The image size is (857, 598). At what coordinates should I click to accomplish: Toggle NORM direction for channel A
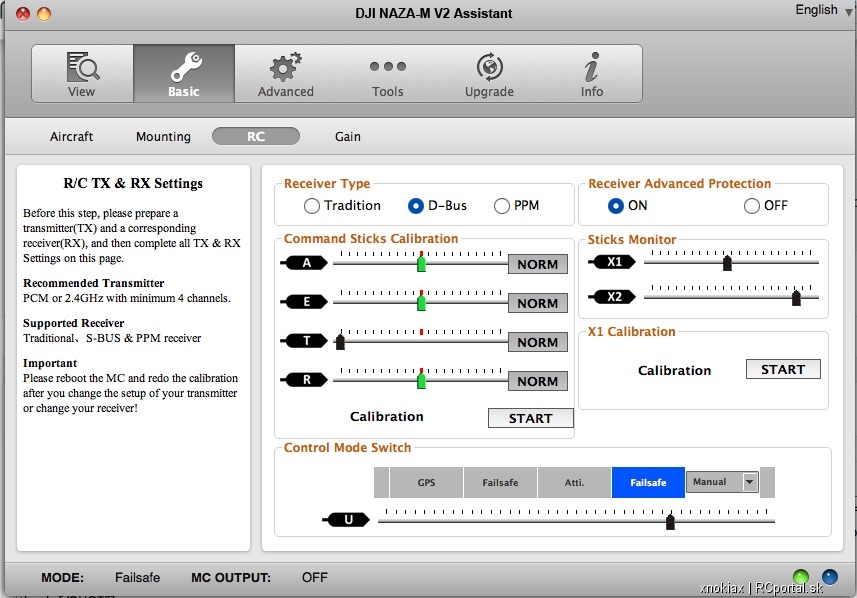click(538, 264)
